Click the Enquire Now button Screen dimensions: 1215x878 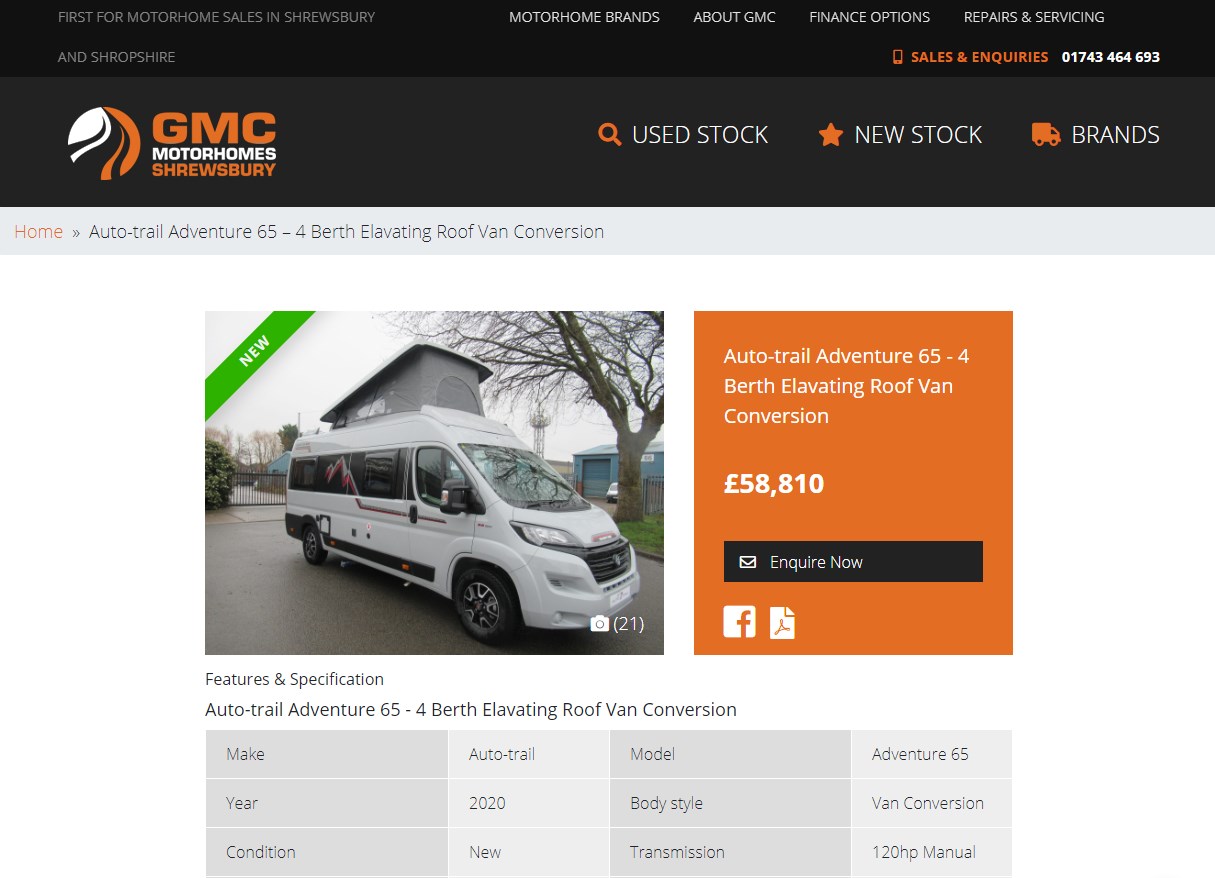pos(853,562)
